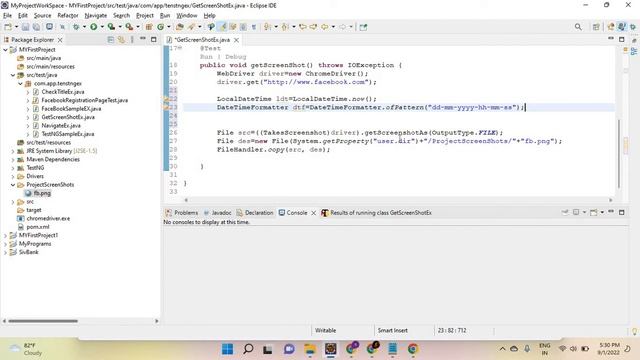Click the Previous Annotation icon
The image size is (640, 360).
pyautogui.click(x=285, y=27)
